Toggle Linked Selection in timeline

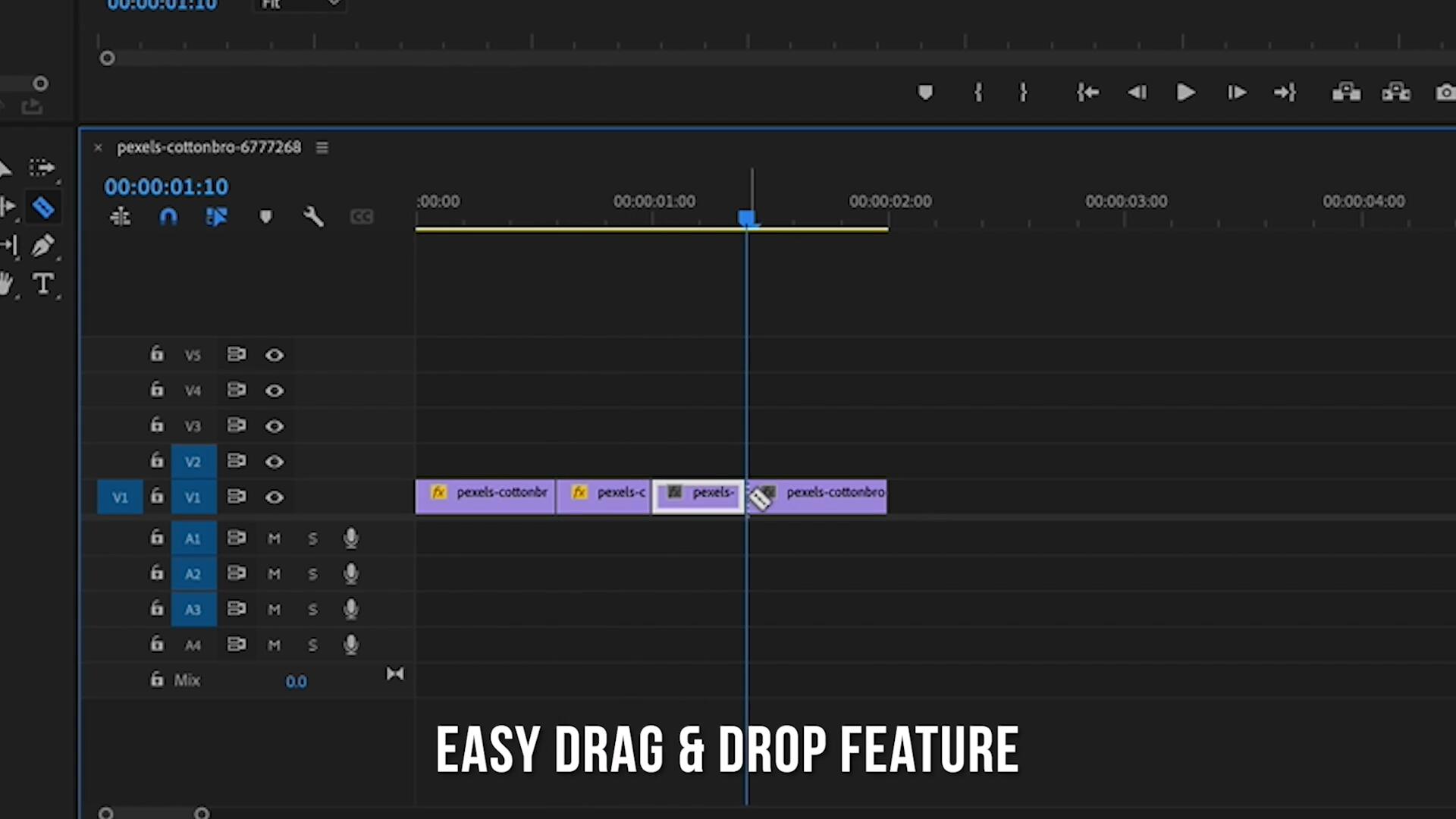coord(216,218)
